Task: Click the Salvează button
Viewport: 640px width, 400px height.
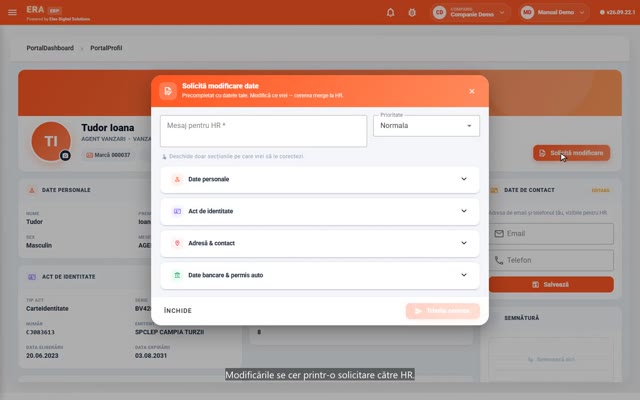Action: [551, 284]
